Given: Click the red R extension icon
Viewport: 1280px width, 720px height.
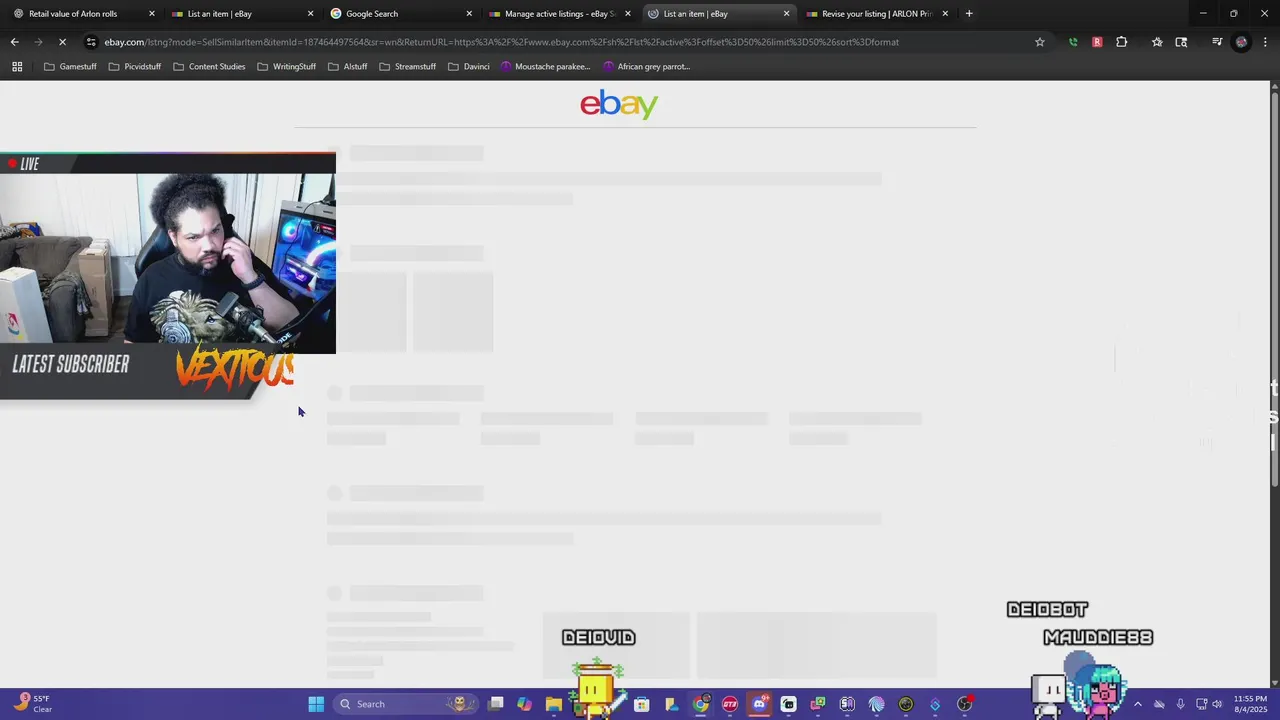Looking at the screenshot, I should [1097, 42].
